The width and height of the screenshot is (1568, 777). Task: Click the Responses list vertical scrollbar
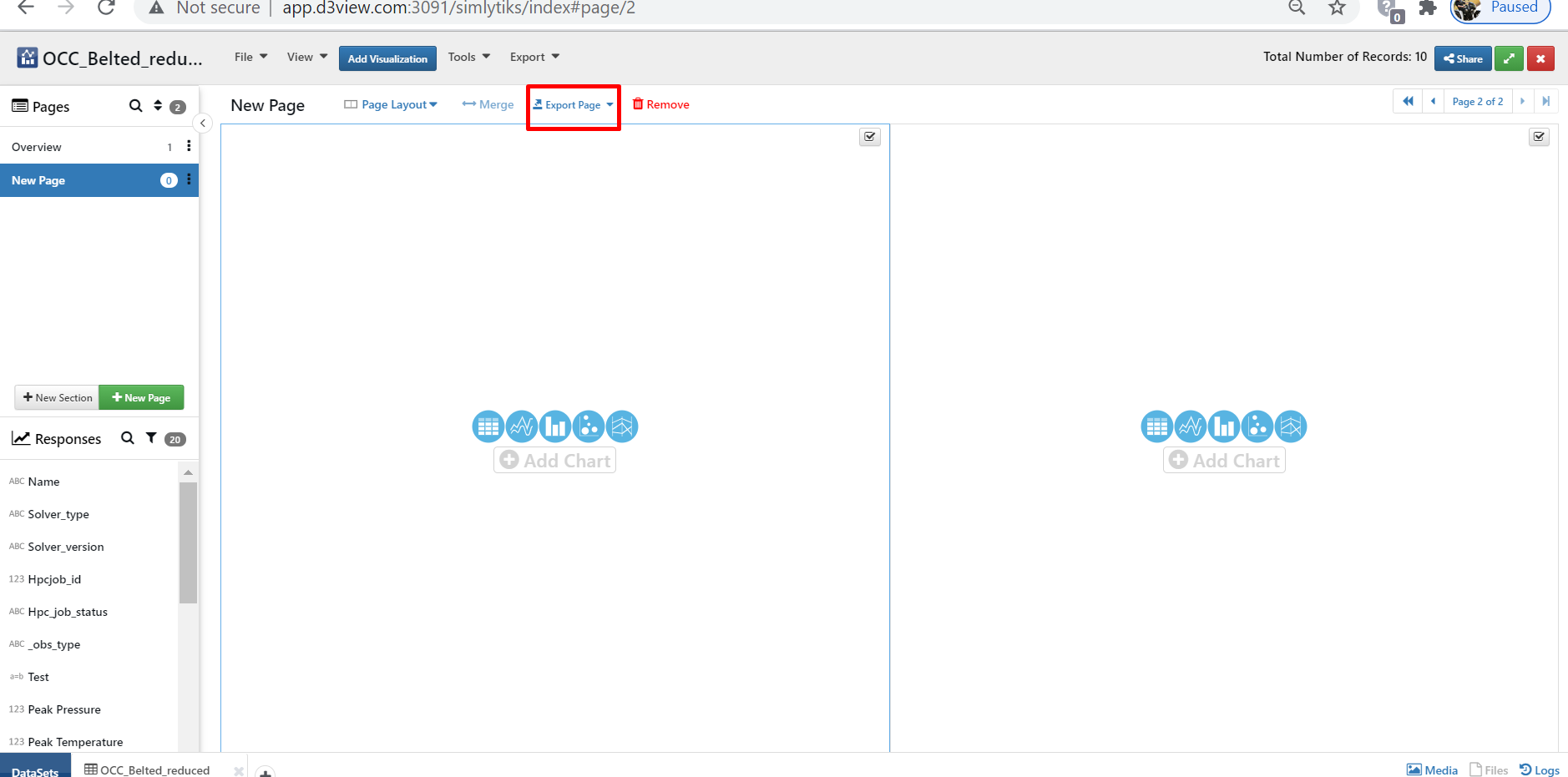[188, 542]
